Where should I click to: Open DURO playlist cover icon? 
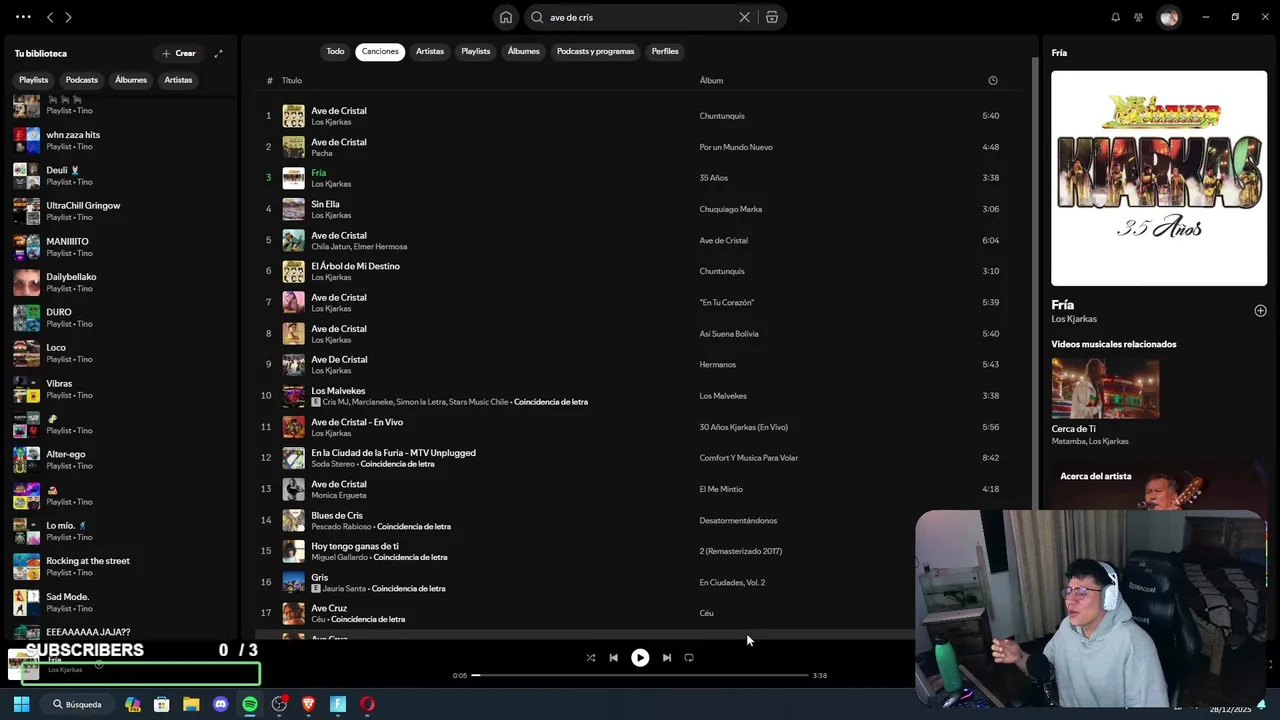coord(27,318)
